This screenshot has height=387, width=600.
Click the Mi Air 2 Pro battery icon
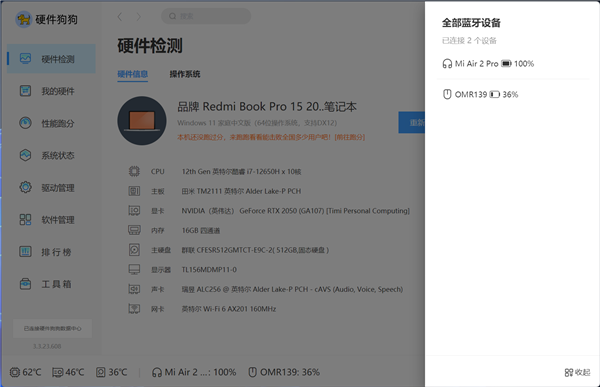point(506,64)
